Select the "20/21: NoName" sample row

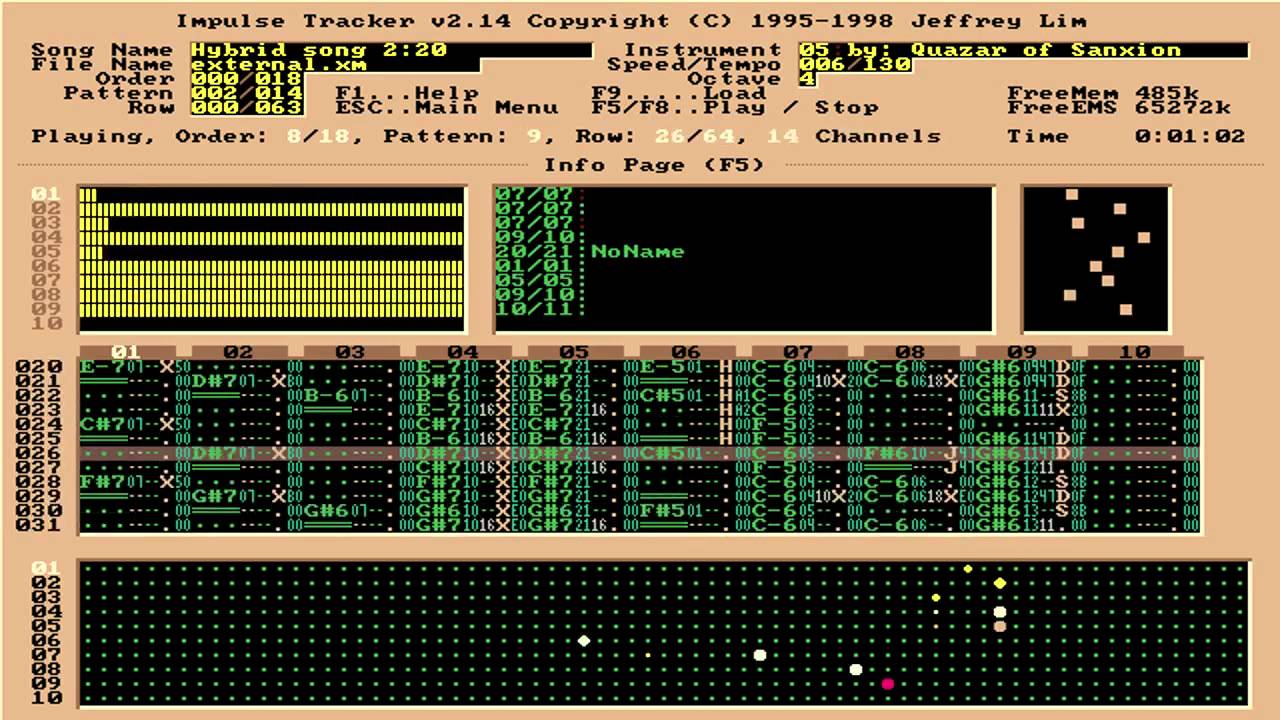pos(590,252)
